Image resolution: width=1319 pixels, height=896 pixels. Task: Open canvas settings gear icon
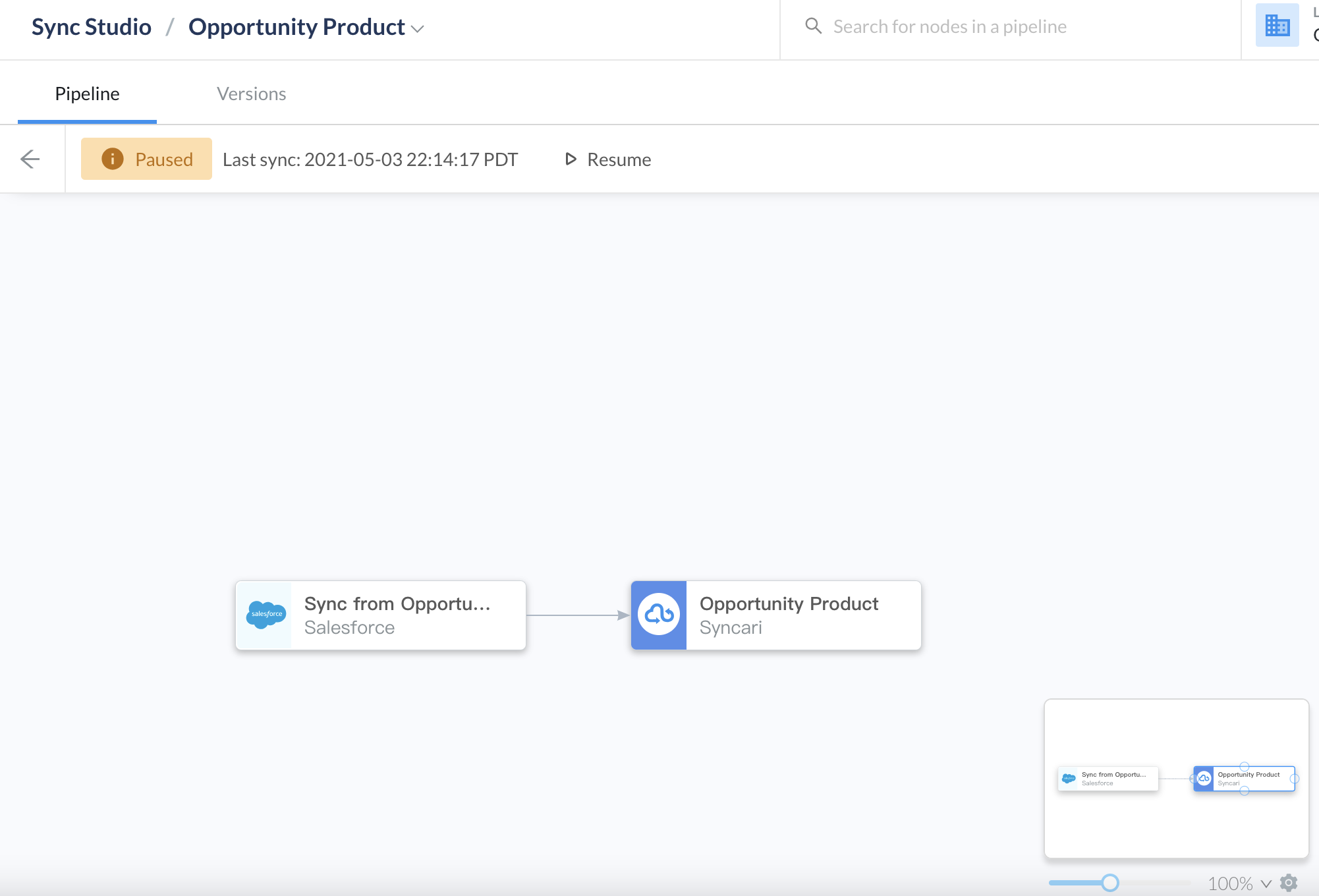[1289, 883]
